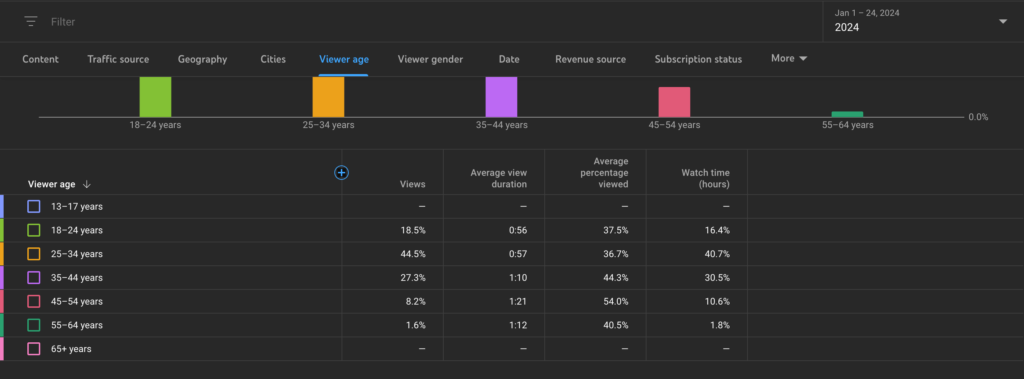This screenshot has width=1024, height=379.
Task: Toggle the 25–34 years checkbox
Action: [x=34, y=254]
